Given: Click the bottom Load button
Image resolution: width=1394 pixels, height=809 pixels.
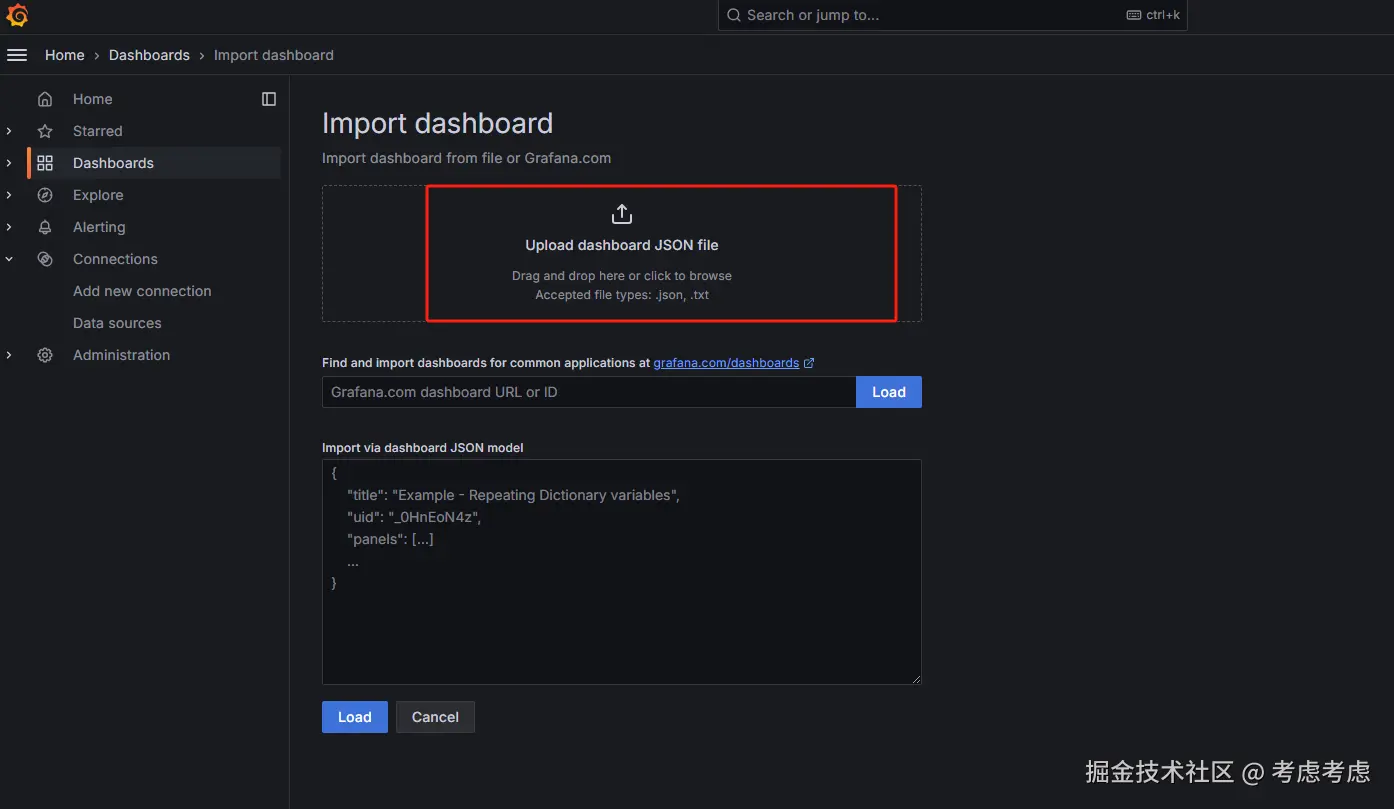Looking at the screenshot, I should [x=355, y=717].
